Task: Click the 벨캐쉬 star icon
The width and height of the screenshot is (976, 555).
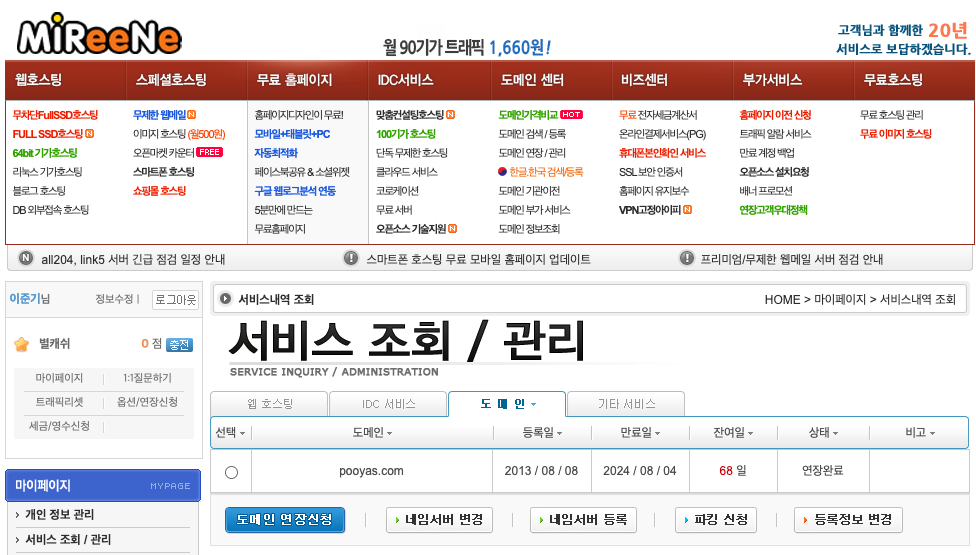Action: (x=22, y=344)
